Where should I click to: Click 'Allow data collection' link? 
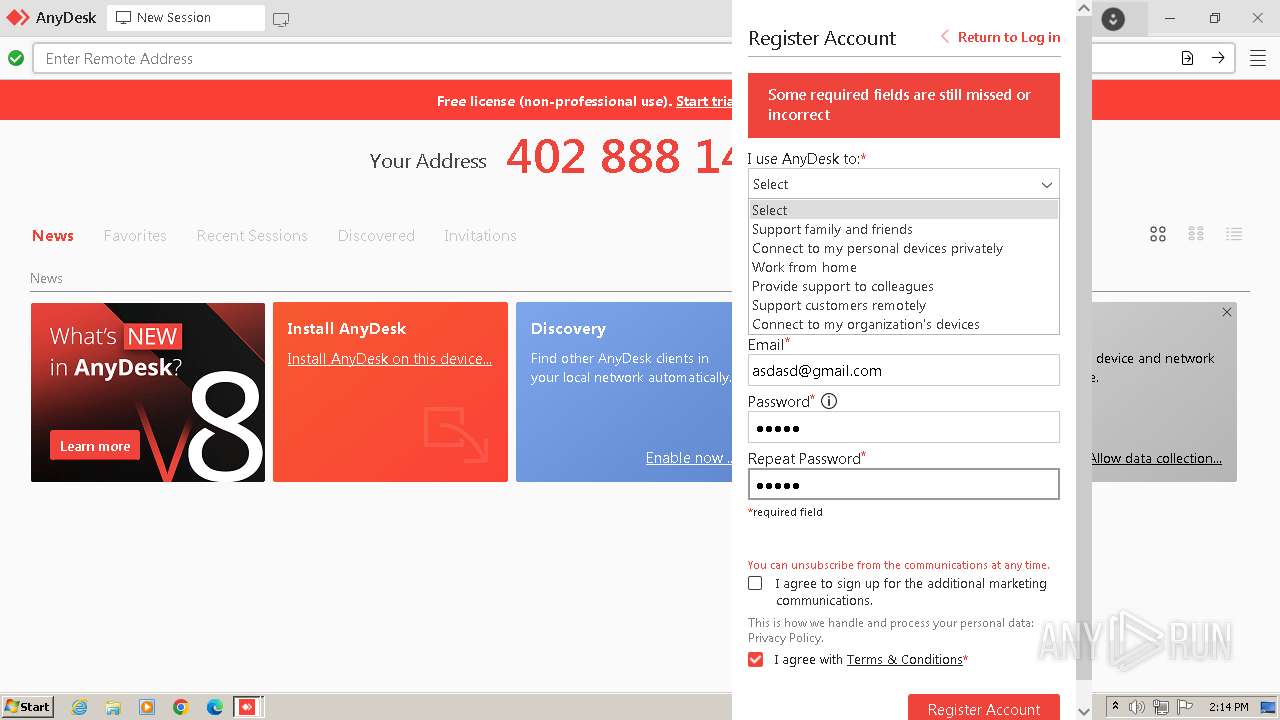(x=1155, y=458)
